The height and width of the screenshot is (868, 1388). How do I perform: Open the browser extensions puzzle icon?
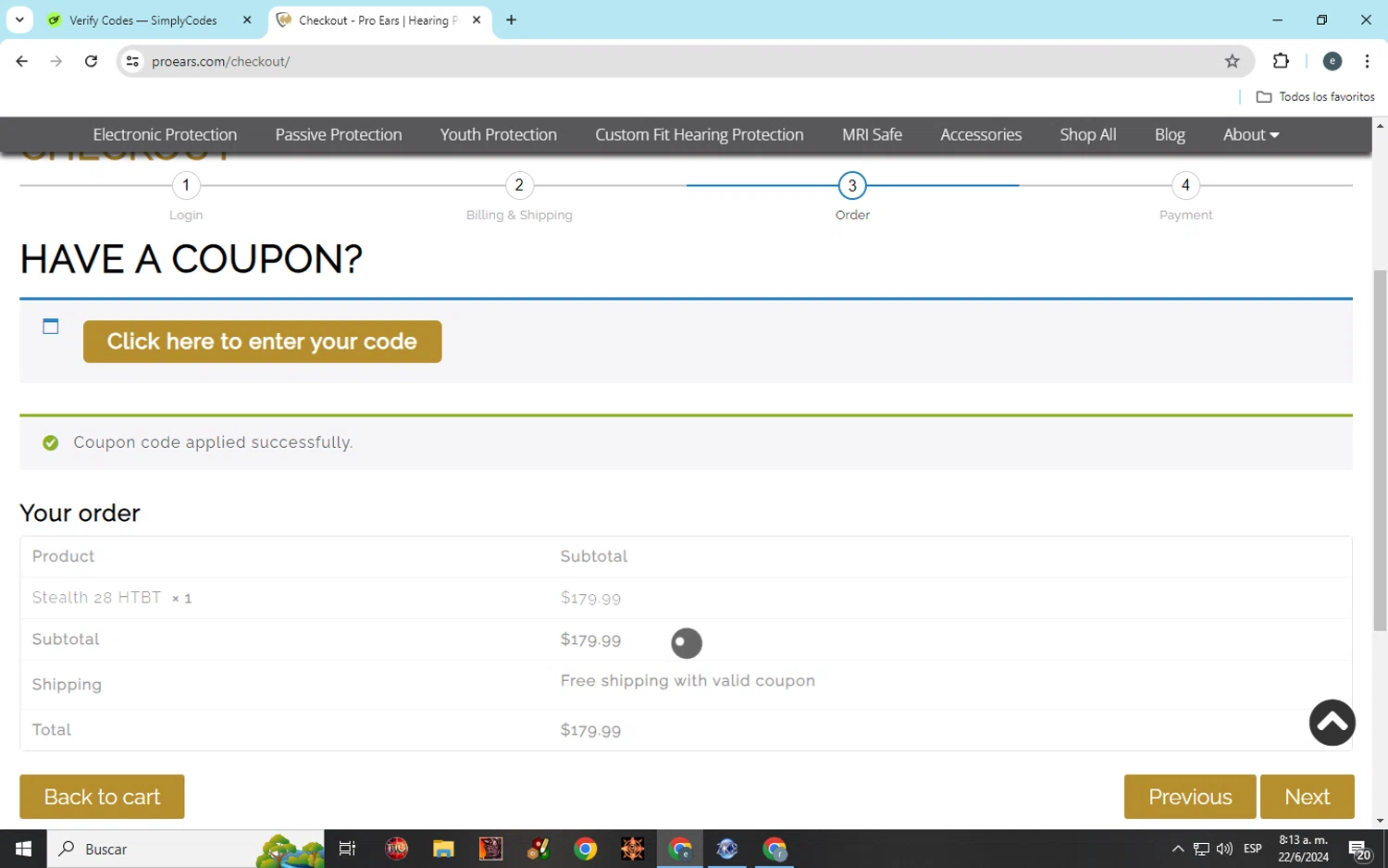pos(1281,61)
